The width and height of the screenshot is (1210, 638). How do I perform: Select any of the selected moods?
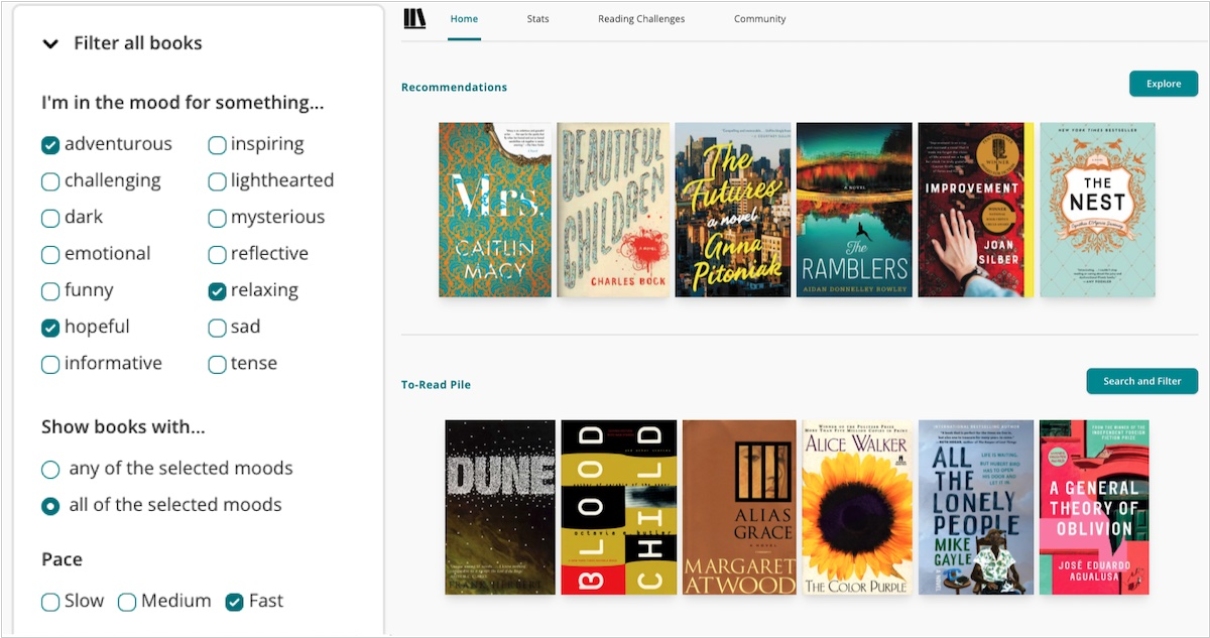(50, 469)
